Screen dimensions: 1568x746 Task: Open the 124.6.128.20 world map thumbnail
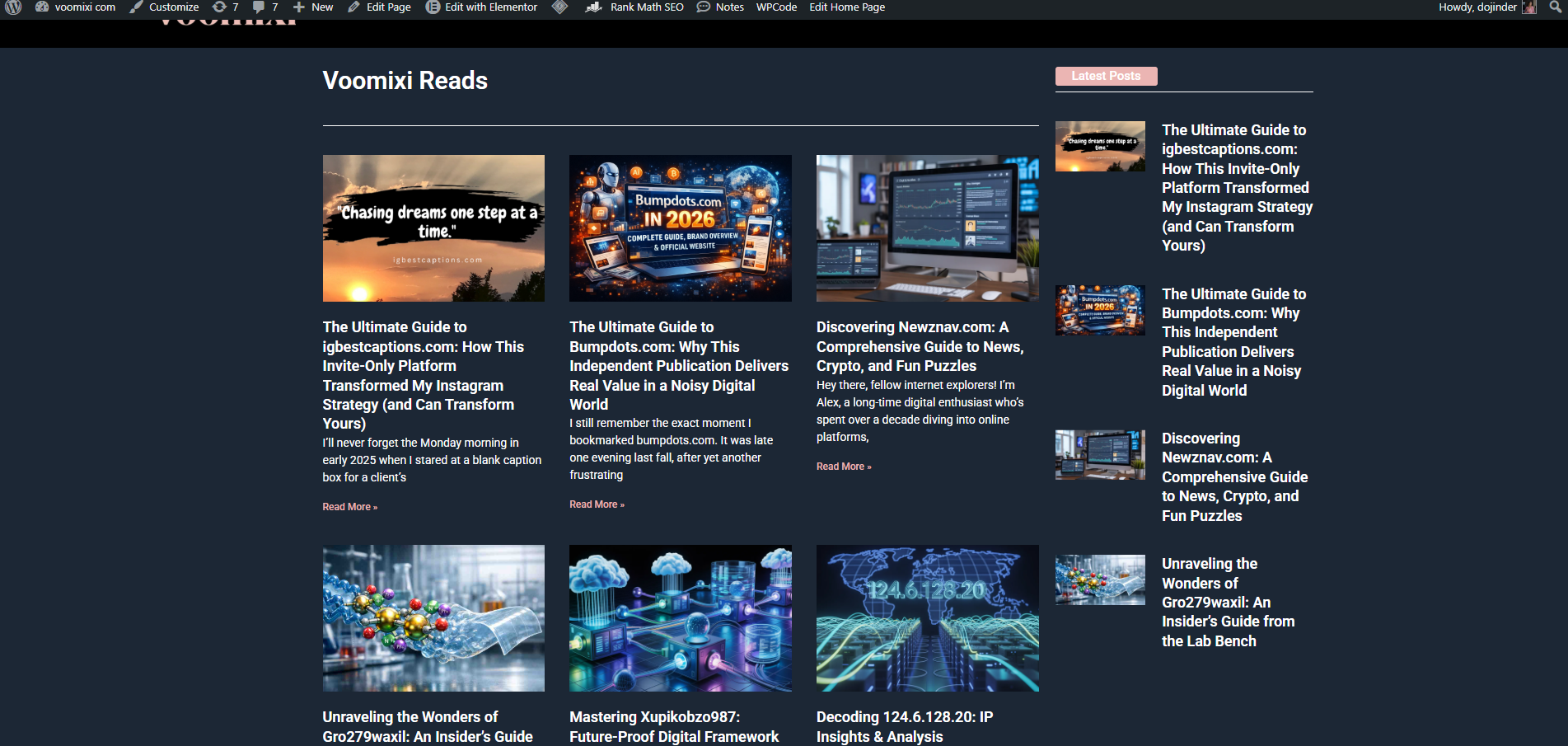tap(928, 618)
